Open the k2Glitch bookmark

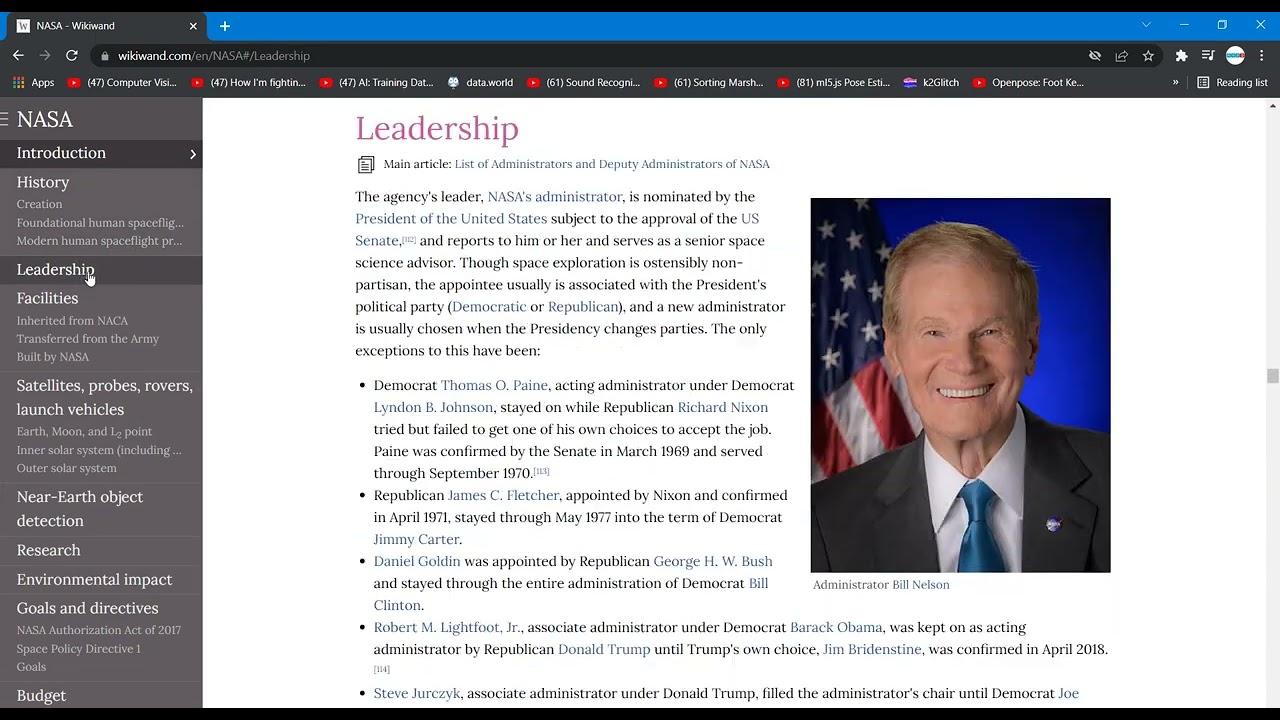(931, 83)
